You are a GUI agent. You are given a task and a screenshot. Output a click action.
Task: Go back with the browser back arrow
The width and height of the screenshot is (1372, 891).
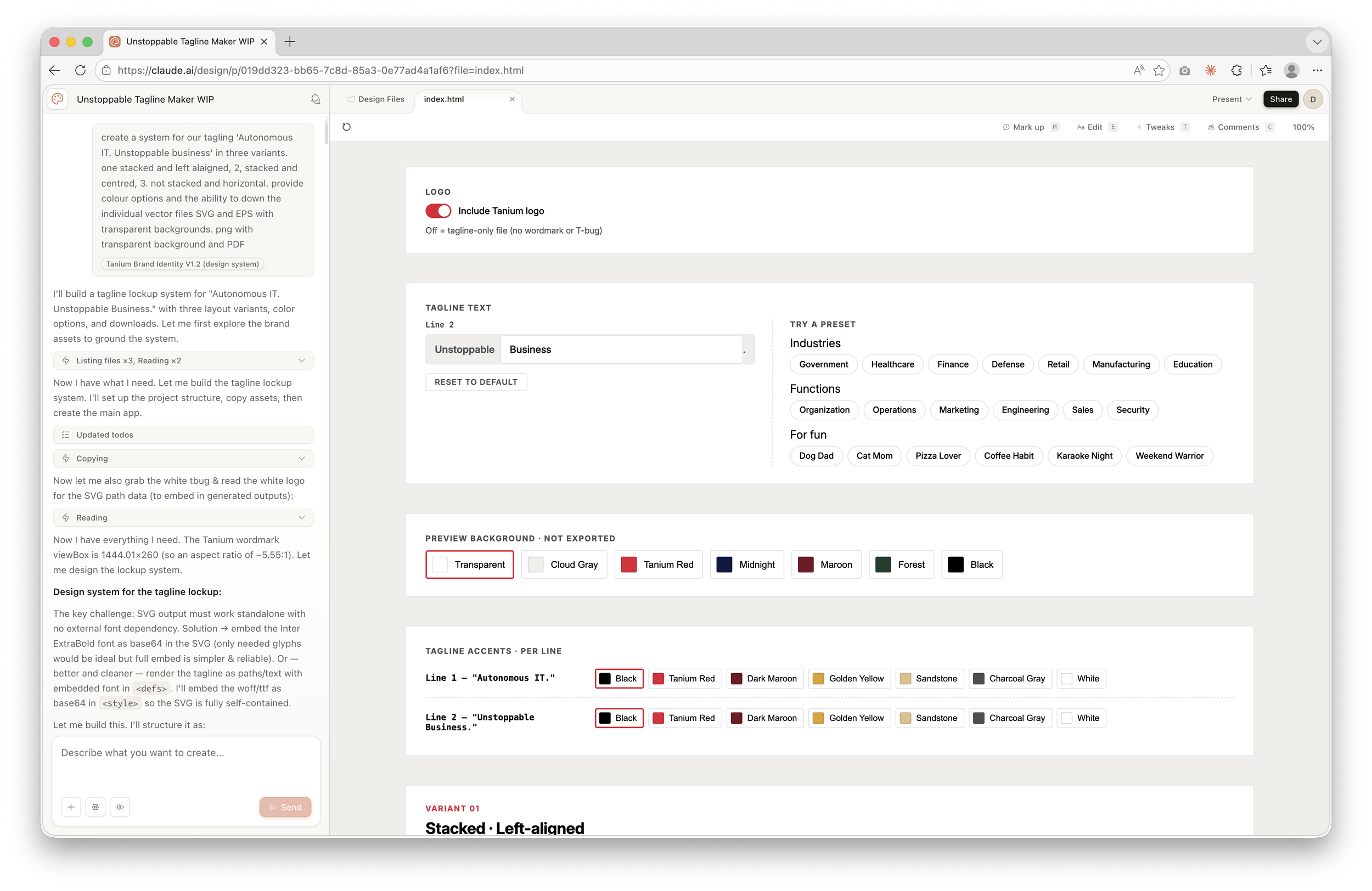(x=55, y=70)
